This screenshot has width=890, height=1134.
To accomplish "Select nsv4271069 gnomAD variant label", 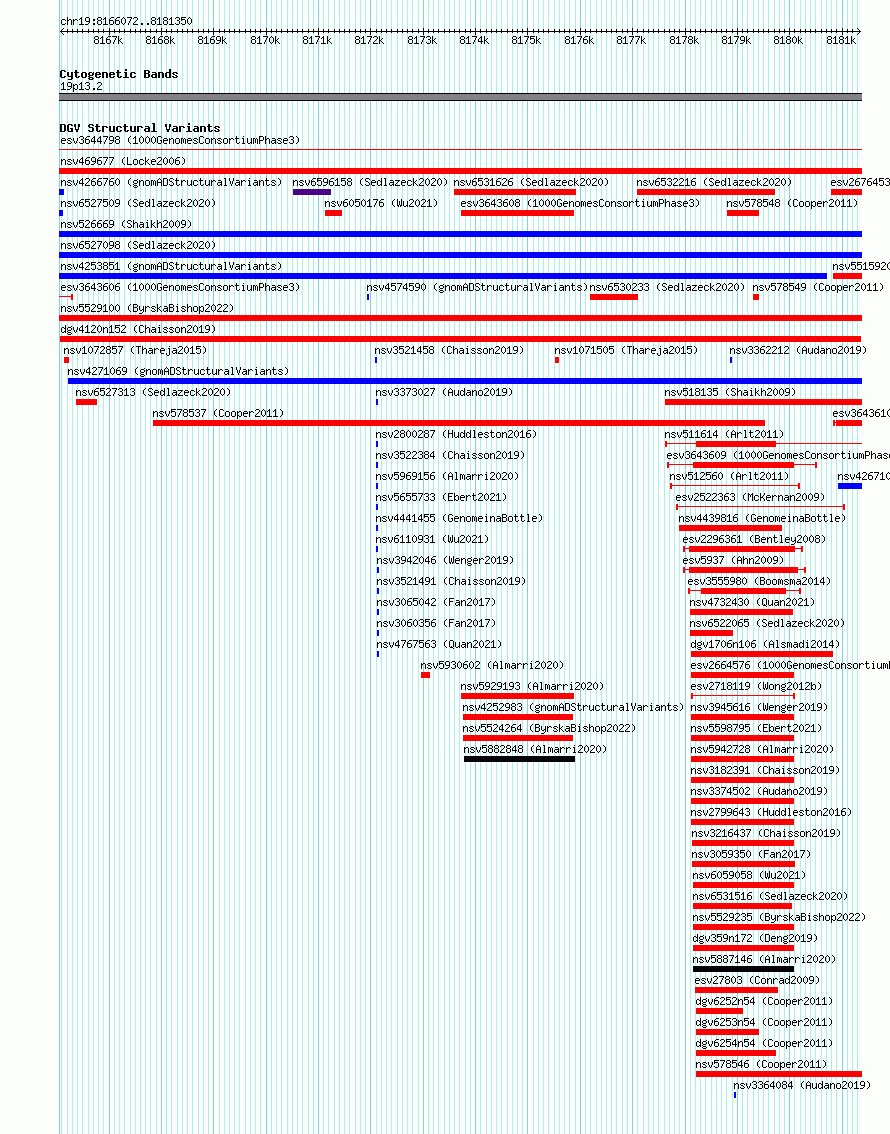I will click(x=179, y=371).
